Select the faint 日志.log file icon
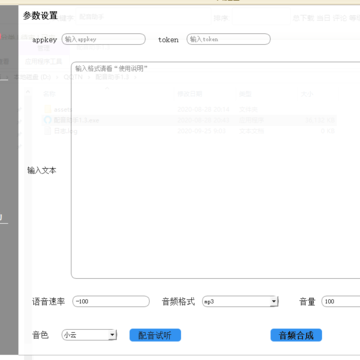The height and width of the screenshot is (360, 360). tap(48, 131)
